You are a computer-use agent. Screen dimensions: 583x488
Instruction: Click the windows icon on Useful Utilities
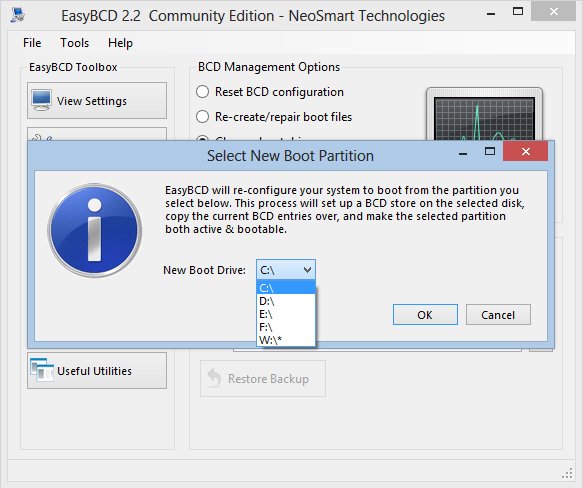point(42,370)
